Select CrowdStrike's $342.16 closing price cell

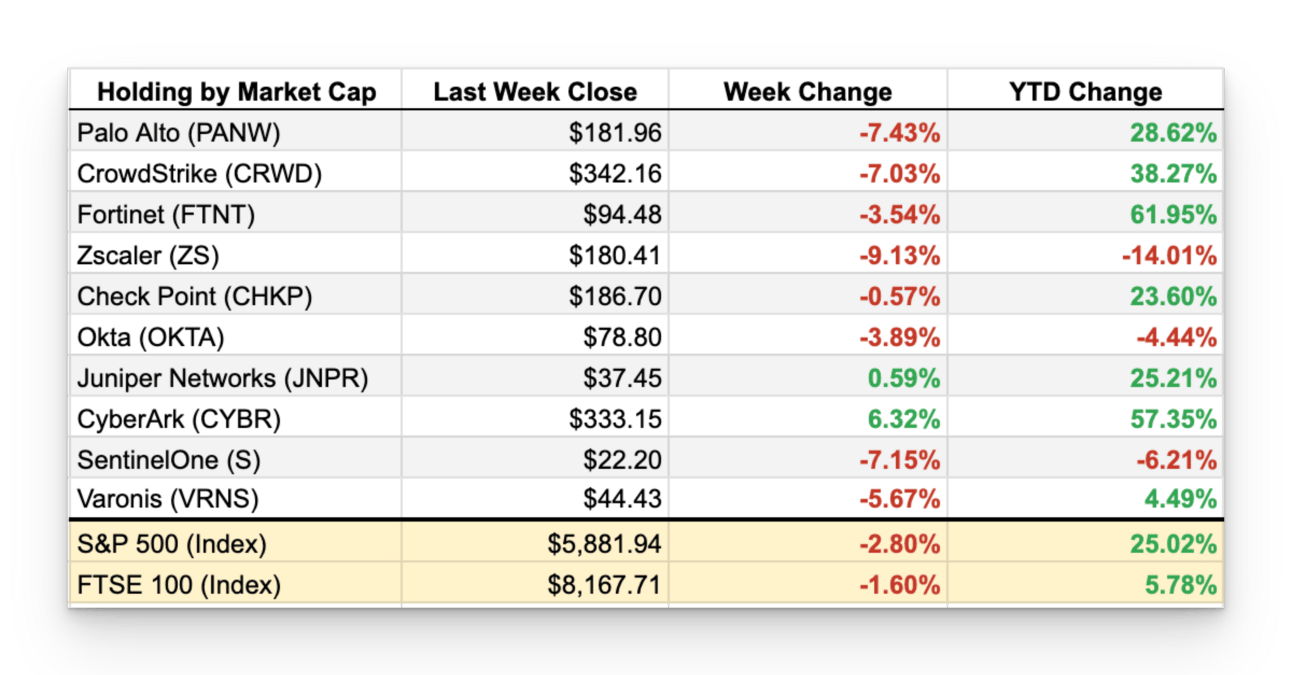615,174
